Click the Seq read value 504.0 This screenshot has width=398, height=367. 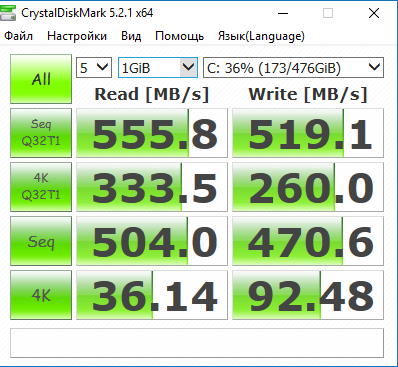pyautogui.click(x=152, y=241)
